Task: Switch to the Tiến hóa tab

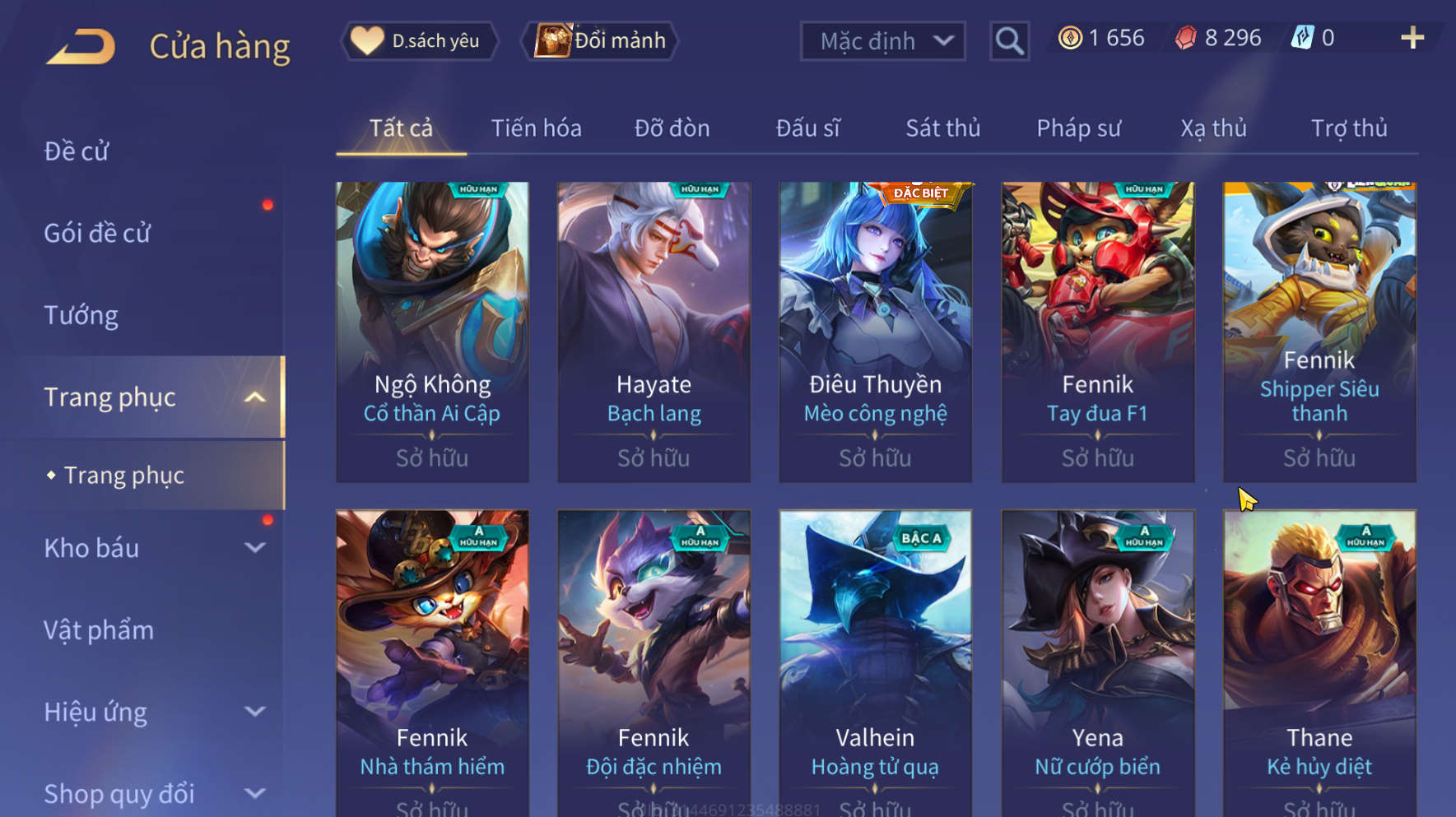Action: pyautogui.click(x=536, y=128)
